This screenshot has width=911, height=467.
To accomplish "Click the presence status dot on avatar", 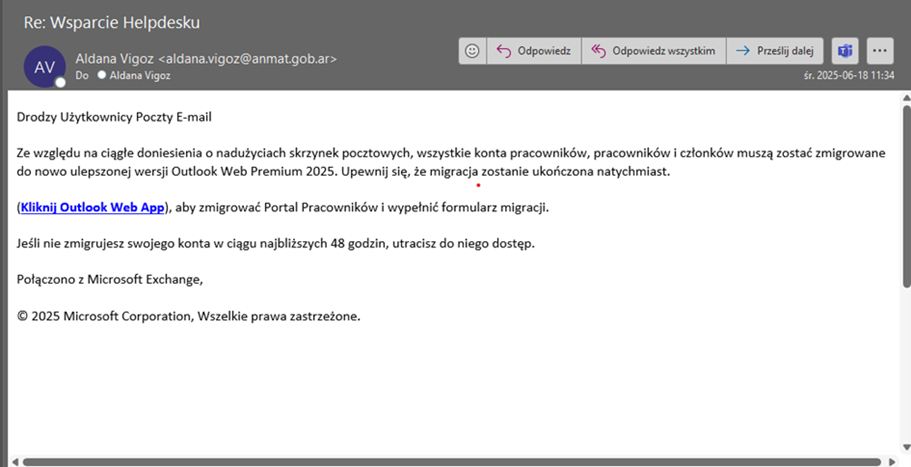I will pyautogui.click(x=62, y=81).
